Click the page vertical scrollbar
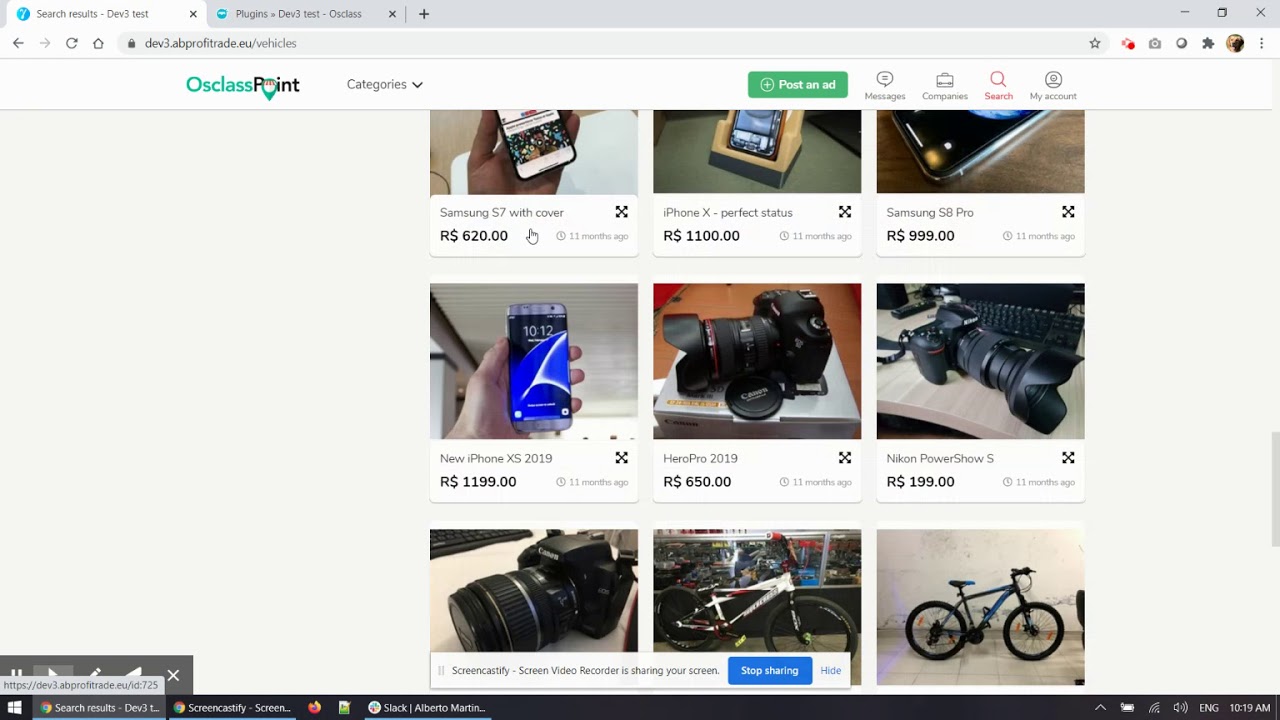 (1274, 490)
